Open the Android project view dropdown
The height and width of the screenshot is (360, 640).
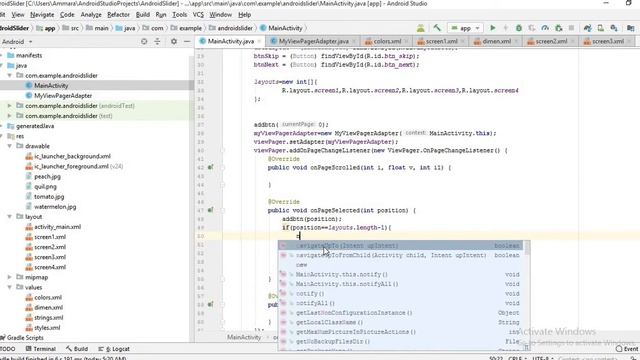tap(17, 41)
